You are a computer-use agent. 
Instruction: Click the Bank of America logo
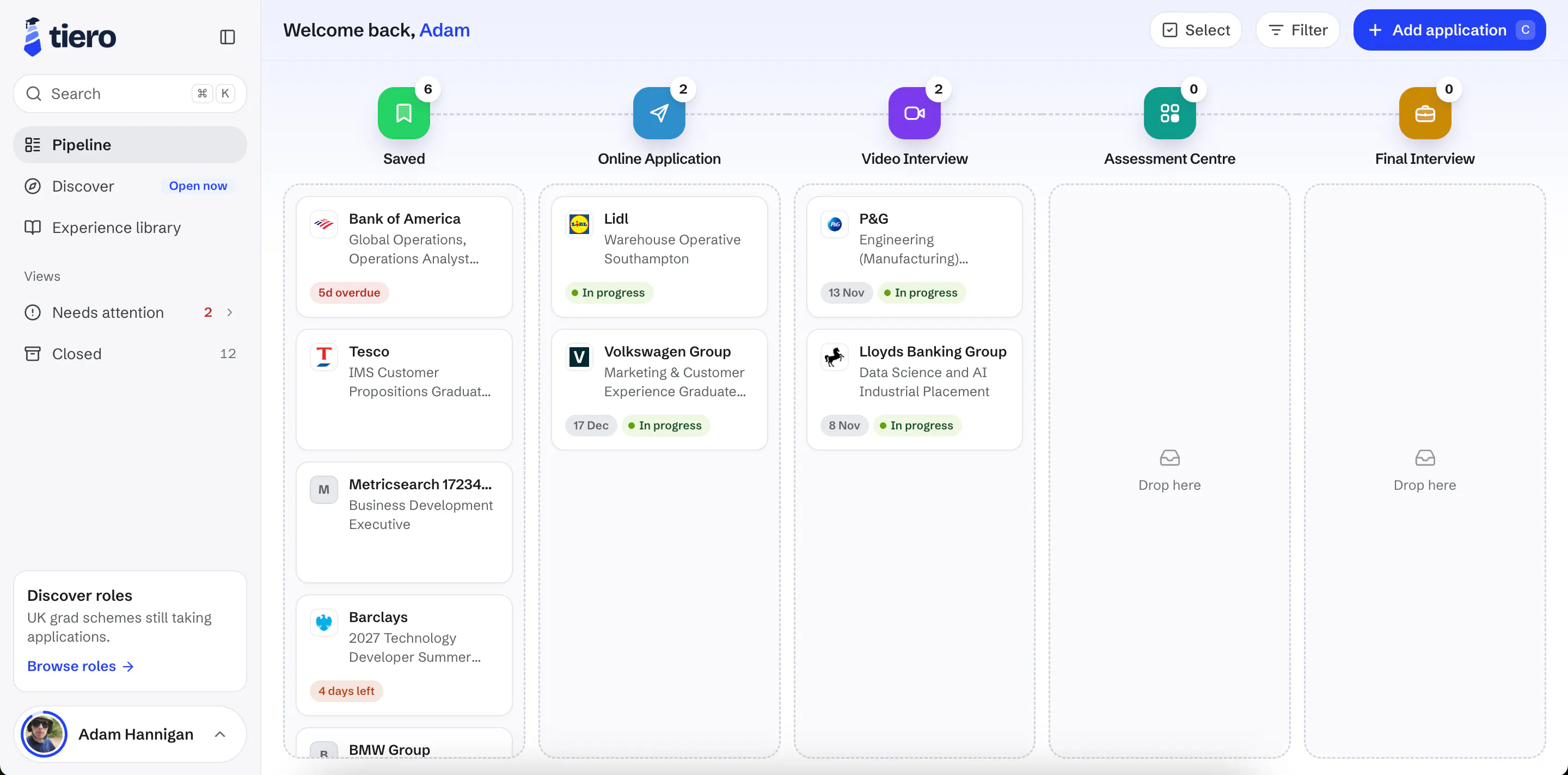(324, 224)
